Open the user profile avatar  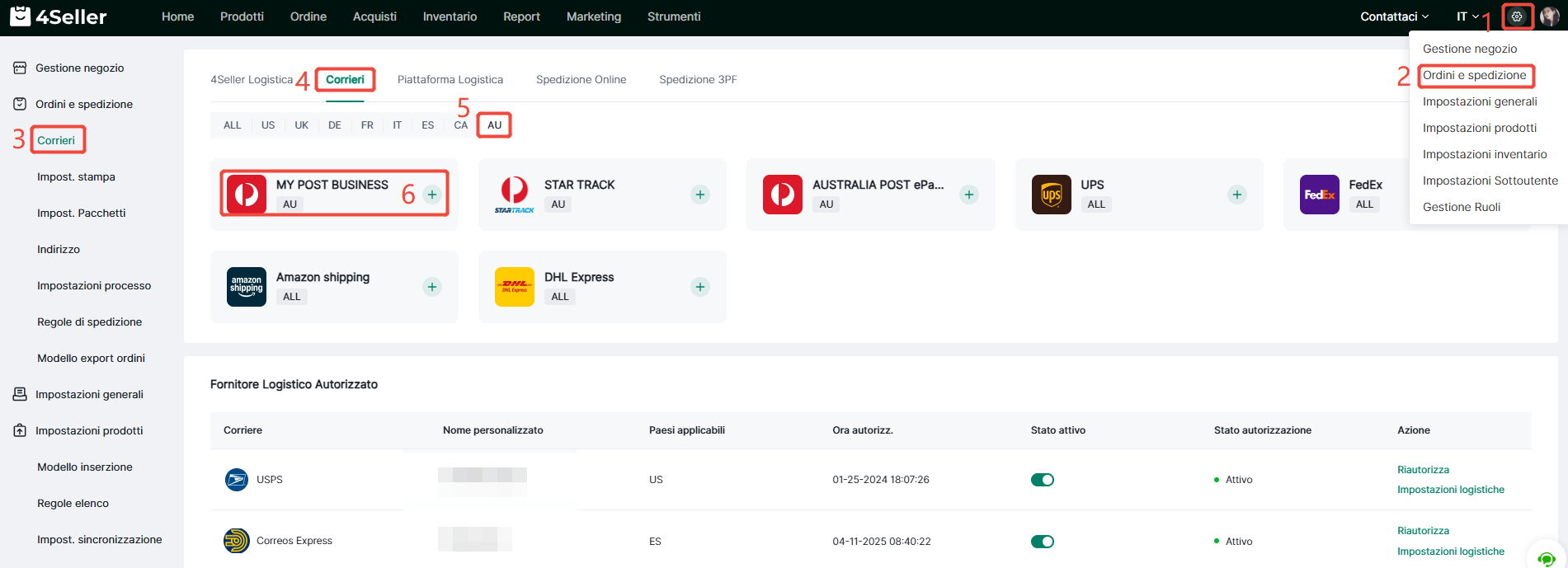(x=1550, y=16)
